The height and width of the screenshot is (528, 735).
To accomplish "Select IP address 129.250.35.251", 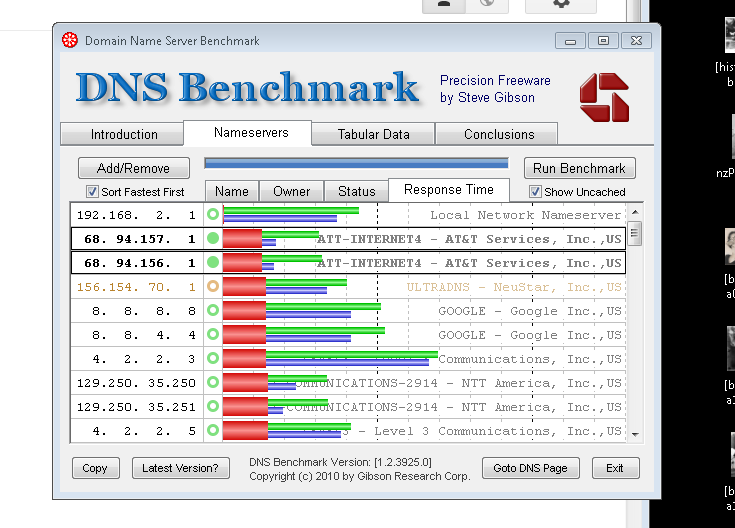I will coord(136,407).
